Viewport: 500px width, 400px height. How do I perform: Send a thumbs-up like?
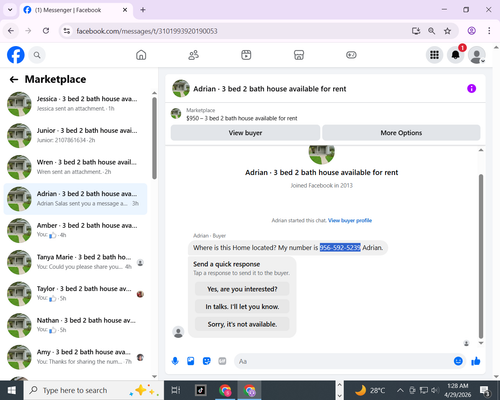tap(476, 361)
